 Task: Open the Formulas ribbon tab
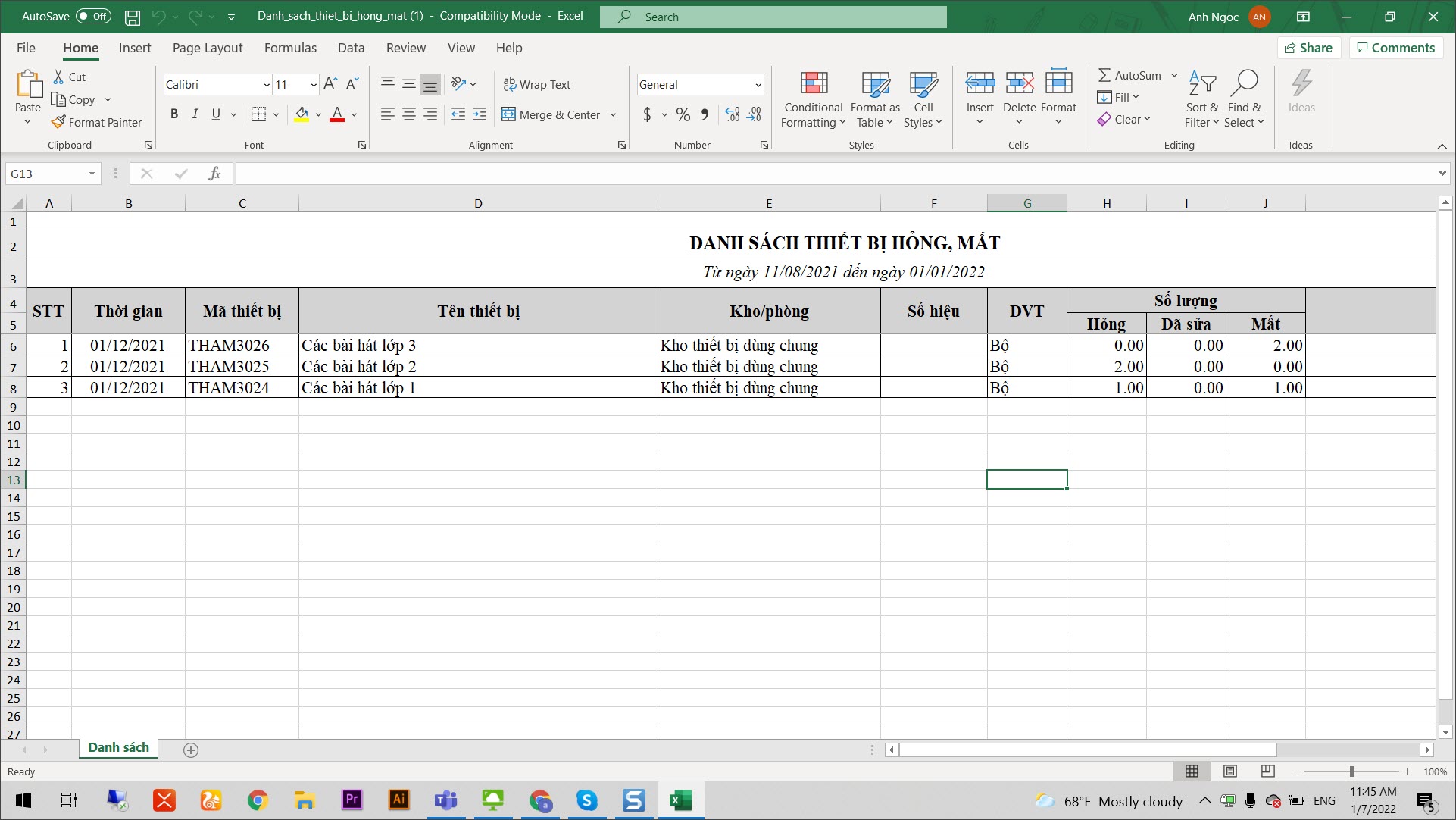(290, 48)
